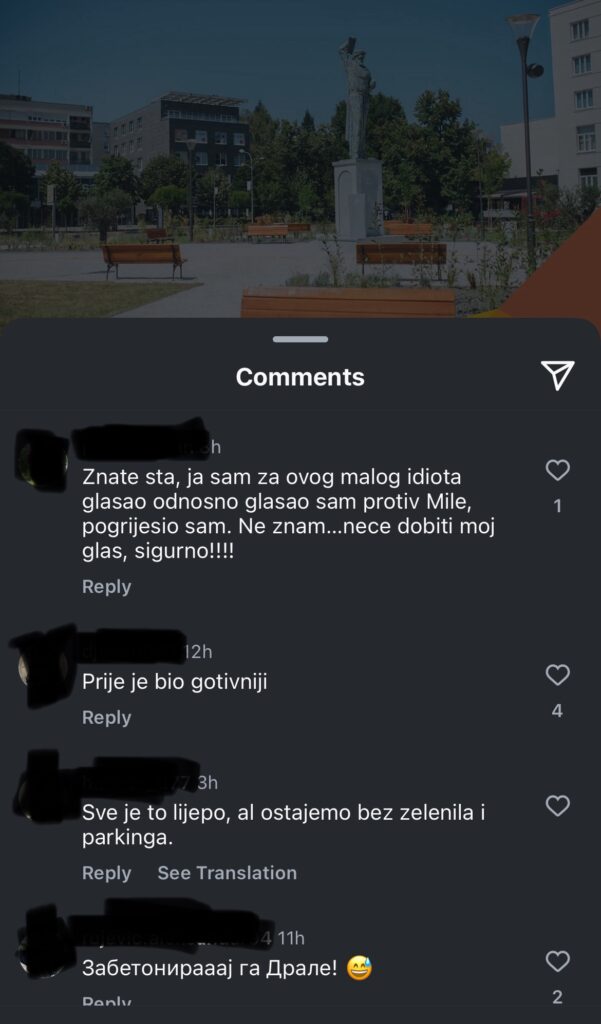This screenshot has height=1024, width=601.
Task: Tap the Comments header title
Action: pos(300,377)
